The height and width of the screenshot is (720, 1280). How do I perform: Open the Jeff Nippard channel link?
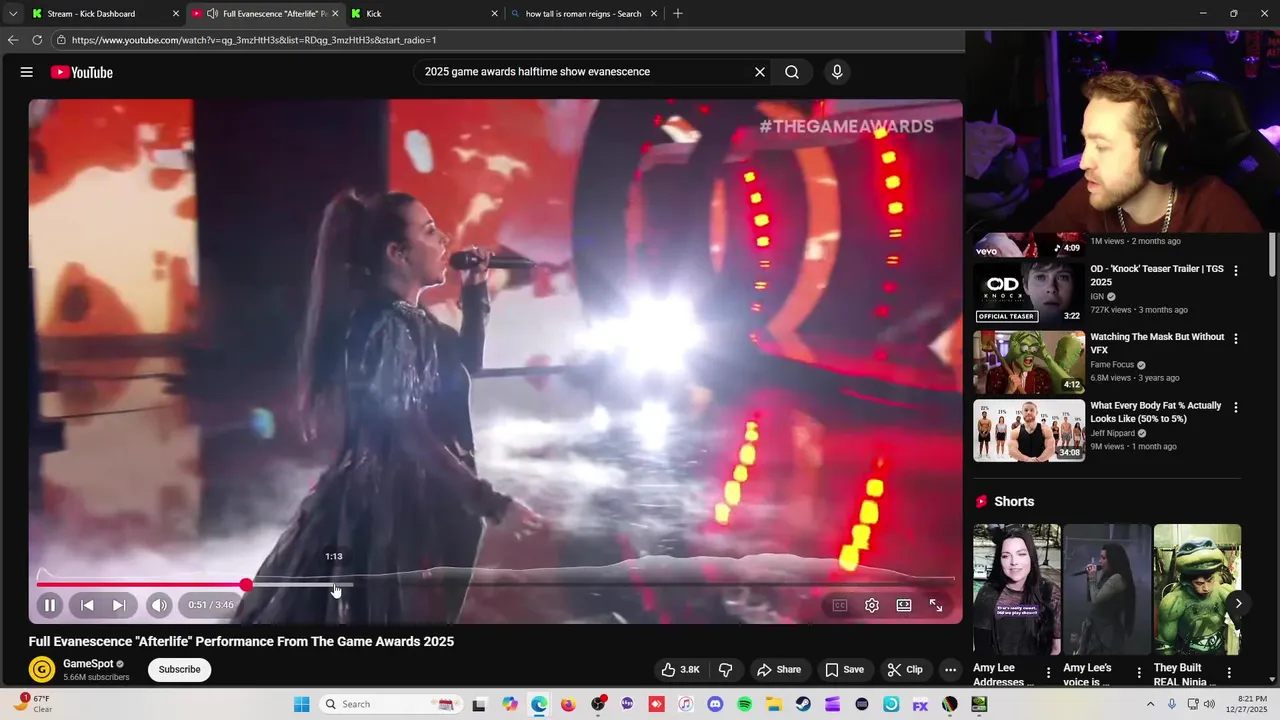(1112, 433)
